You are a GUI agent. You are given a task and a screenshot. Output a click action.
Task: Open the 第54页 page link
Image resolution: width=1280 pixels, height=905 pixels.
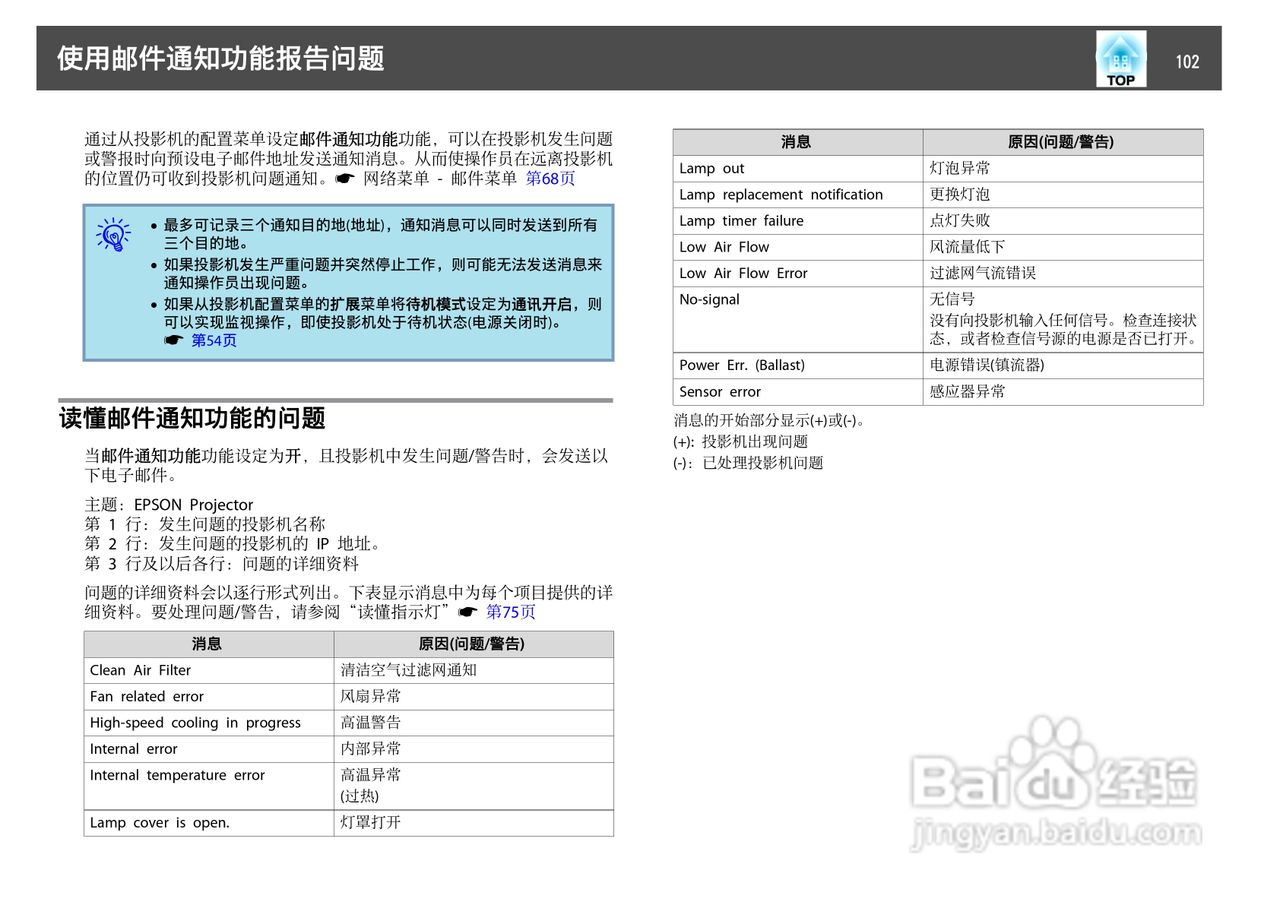coord(215,340)
